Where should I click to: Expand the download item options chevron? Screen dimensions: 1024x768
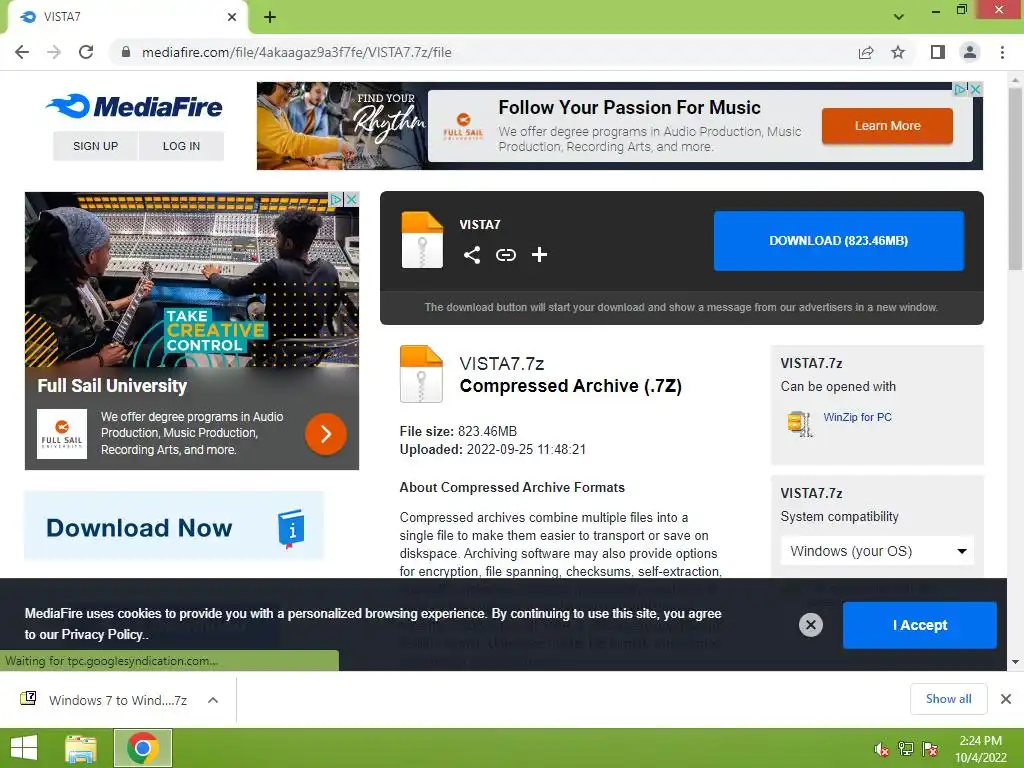(213, 700)
